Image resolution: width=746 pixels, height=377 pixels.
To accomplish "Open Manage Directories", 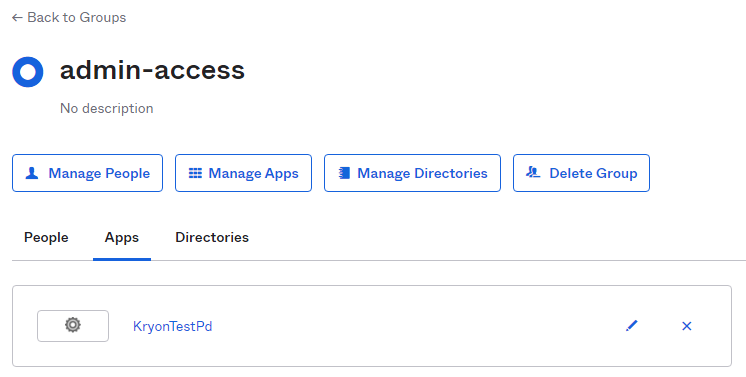I will [412, 173].
